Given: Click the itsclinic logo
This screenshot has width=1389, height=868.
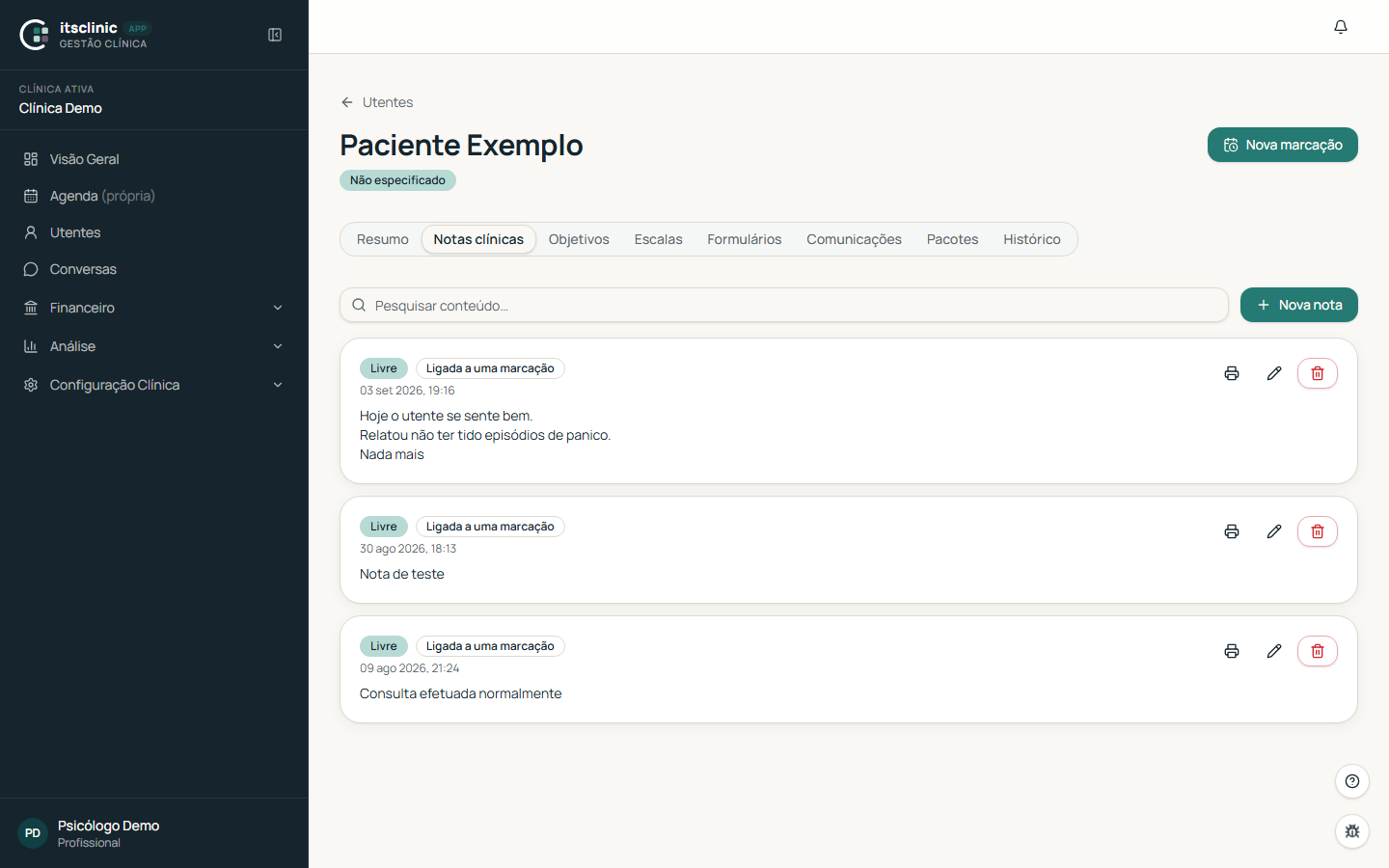Looking at the screenshot, I should pos(35,35).
